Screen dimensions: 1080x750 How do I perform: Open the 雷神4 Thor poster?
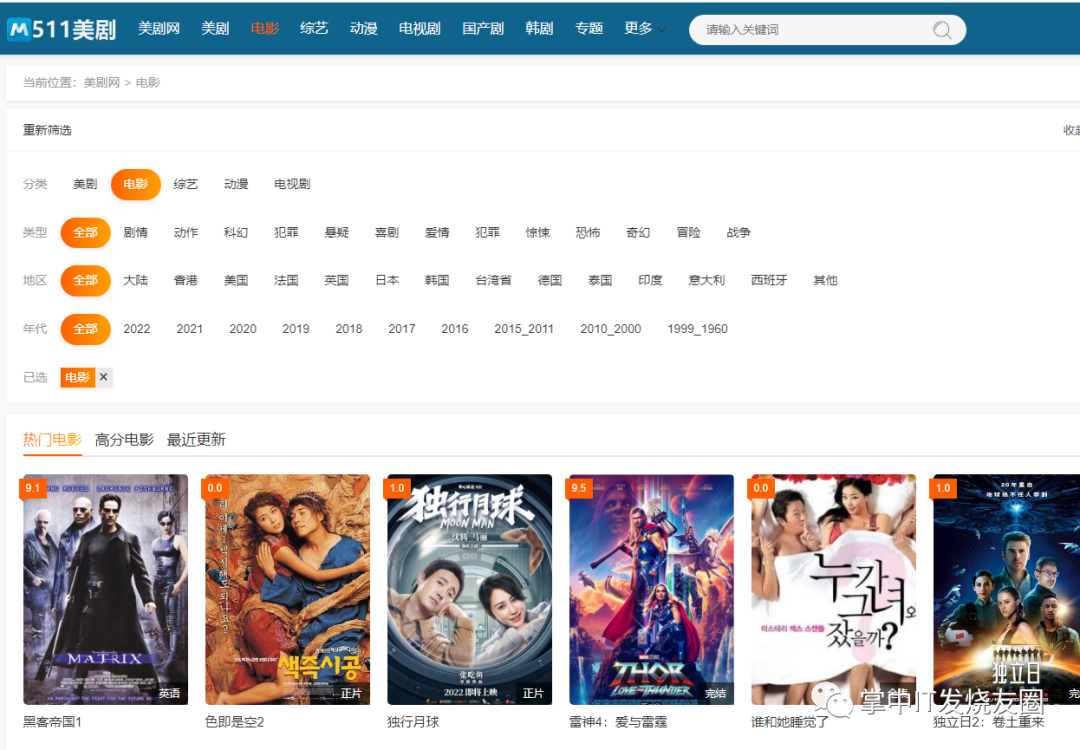[651, 590]
